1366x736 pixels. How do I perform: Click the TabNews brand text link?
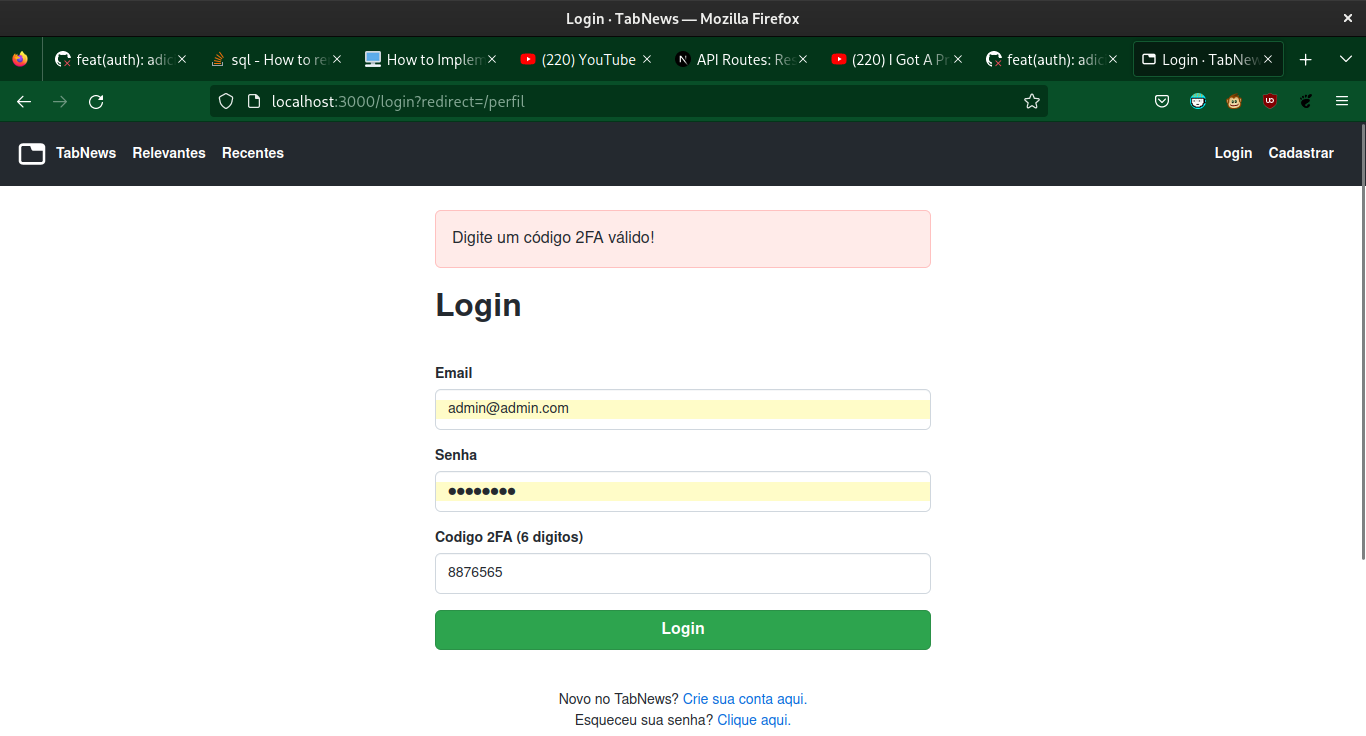point(86,153)
